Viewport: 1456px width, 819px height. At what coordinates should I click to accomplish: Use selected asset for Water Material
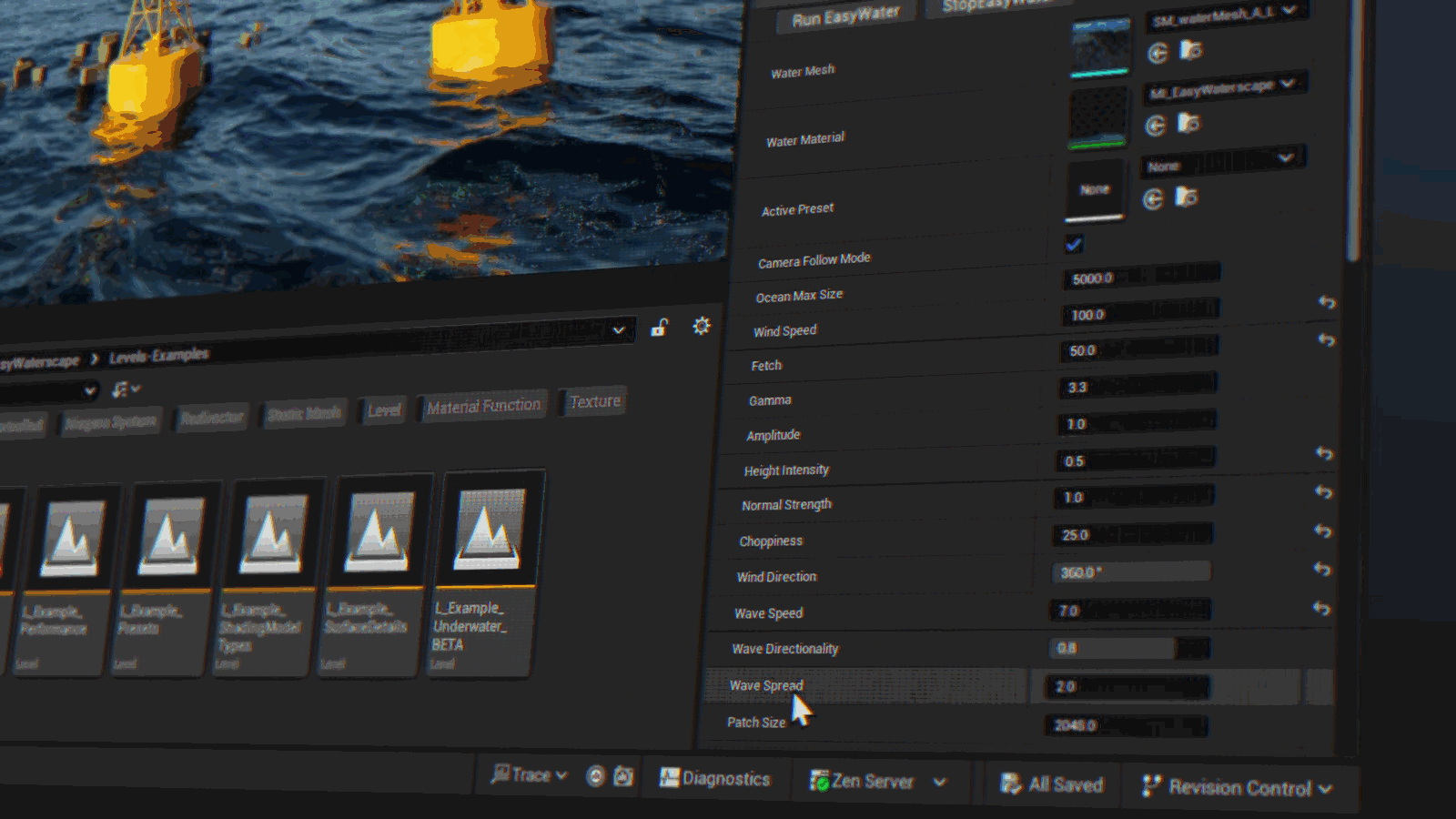click(x=1156, y=126)
